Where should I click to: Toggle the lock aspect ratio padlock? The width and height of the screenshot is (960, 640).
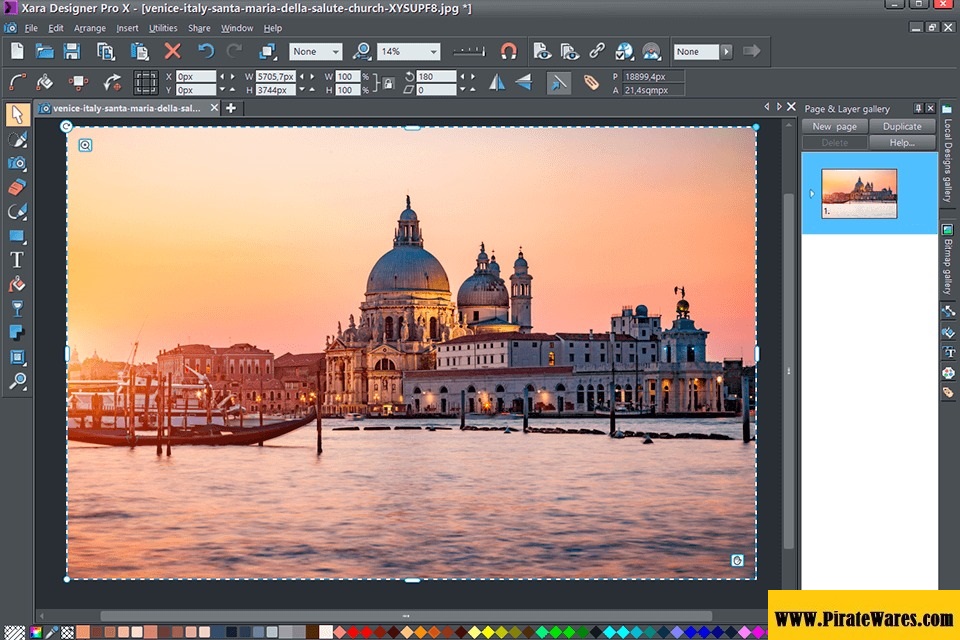point(388,83)
